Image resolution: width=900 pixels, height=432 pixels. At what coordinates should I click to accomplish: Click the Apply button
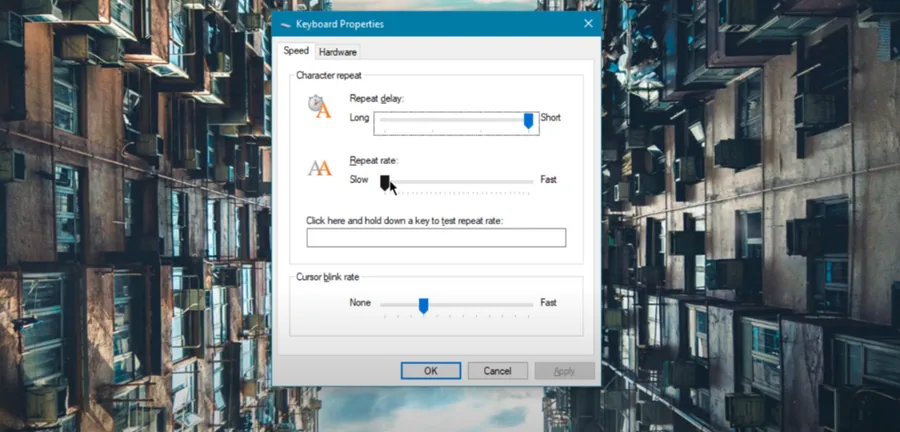coord(564,371)
